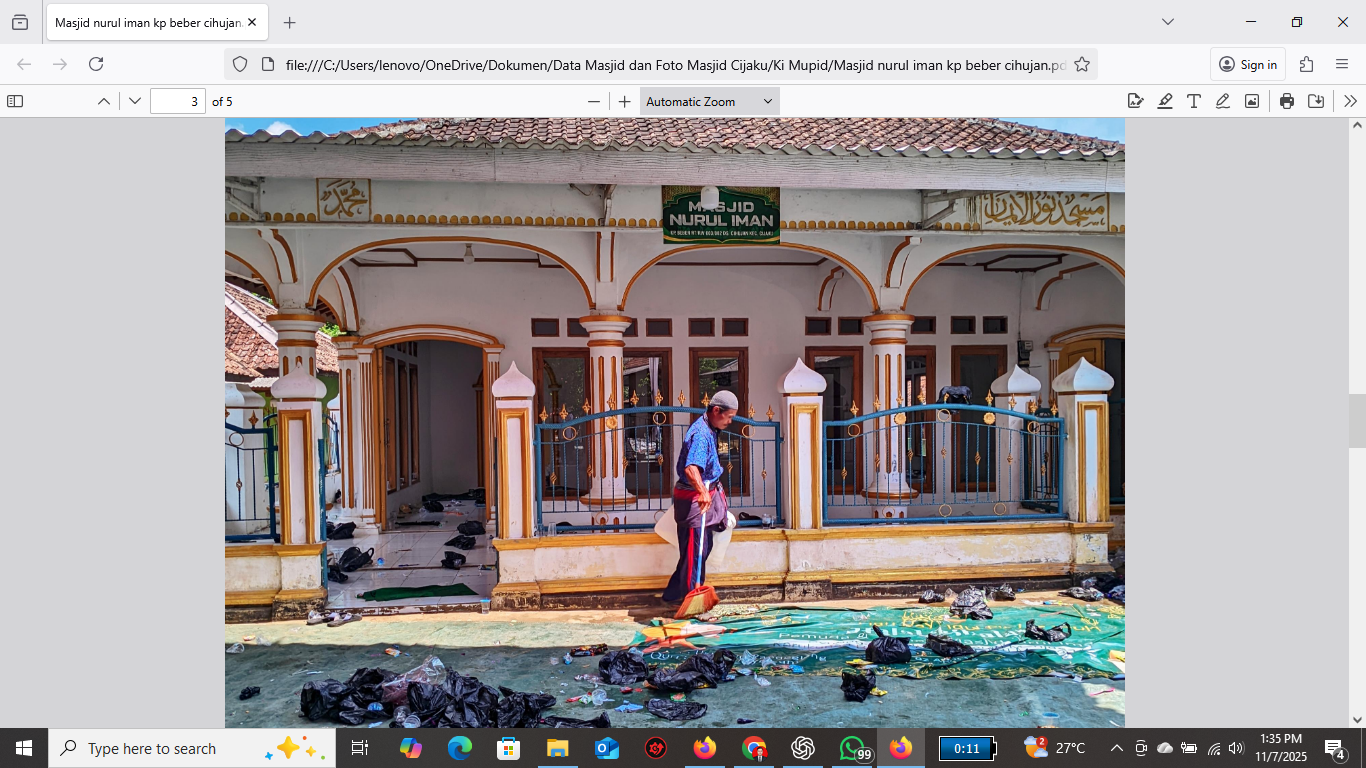
Task: Expand the PDF tools chevron menu
Action: (1351, 101)
